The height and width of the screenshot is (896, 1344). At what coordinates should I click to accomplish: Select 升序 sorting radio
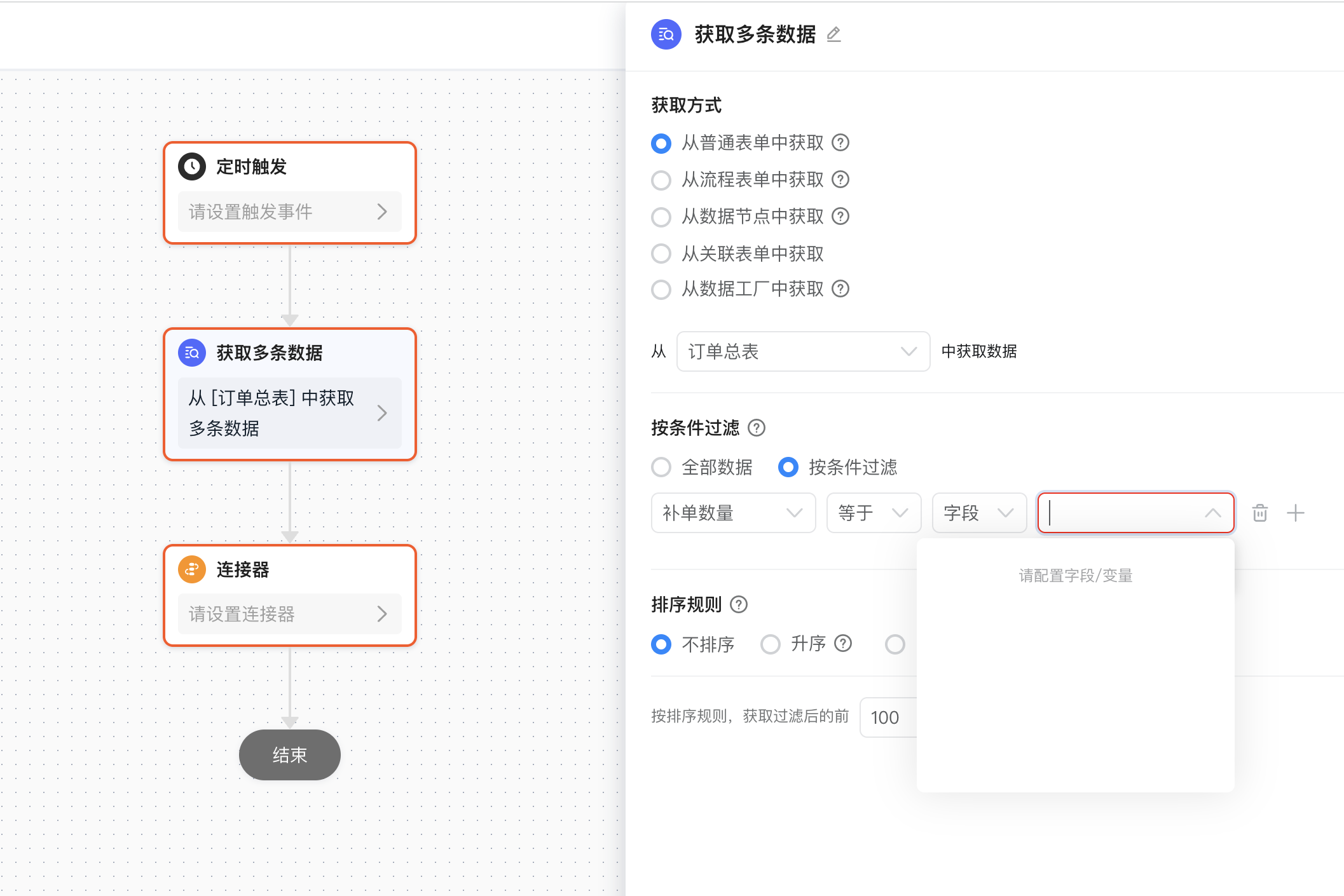click(771, 644)
